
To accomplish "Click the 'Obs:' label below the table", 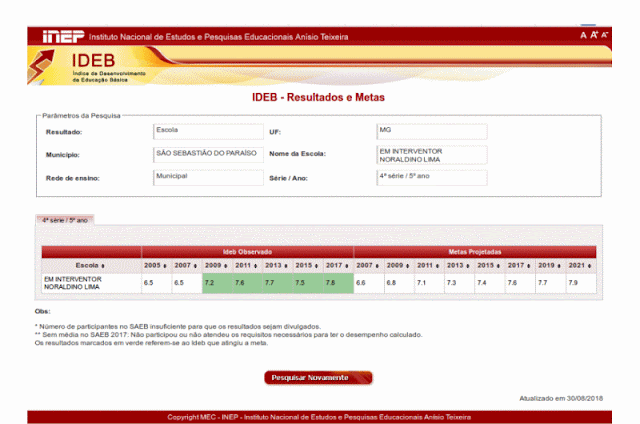I will click(x=42, y=311).
